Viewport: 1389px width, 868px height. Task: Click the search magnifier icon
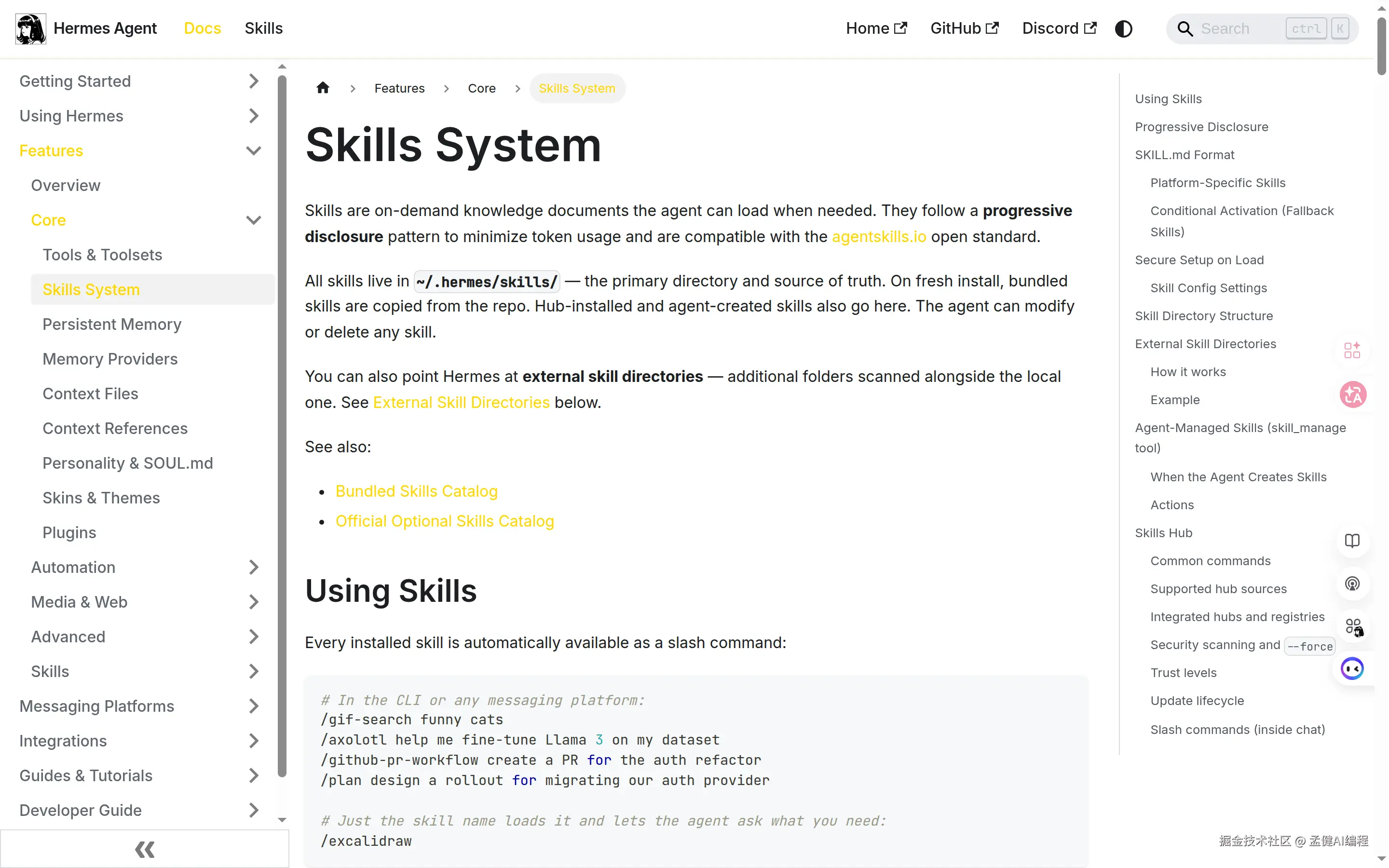coord(1185,28)
